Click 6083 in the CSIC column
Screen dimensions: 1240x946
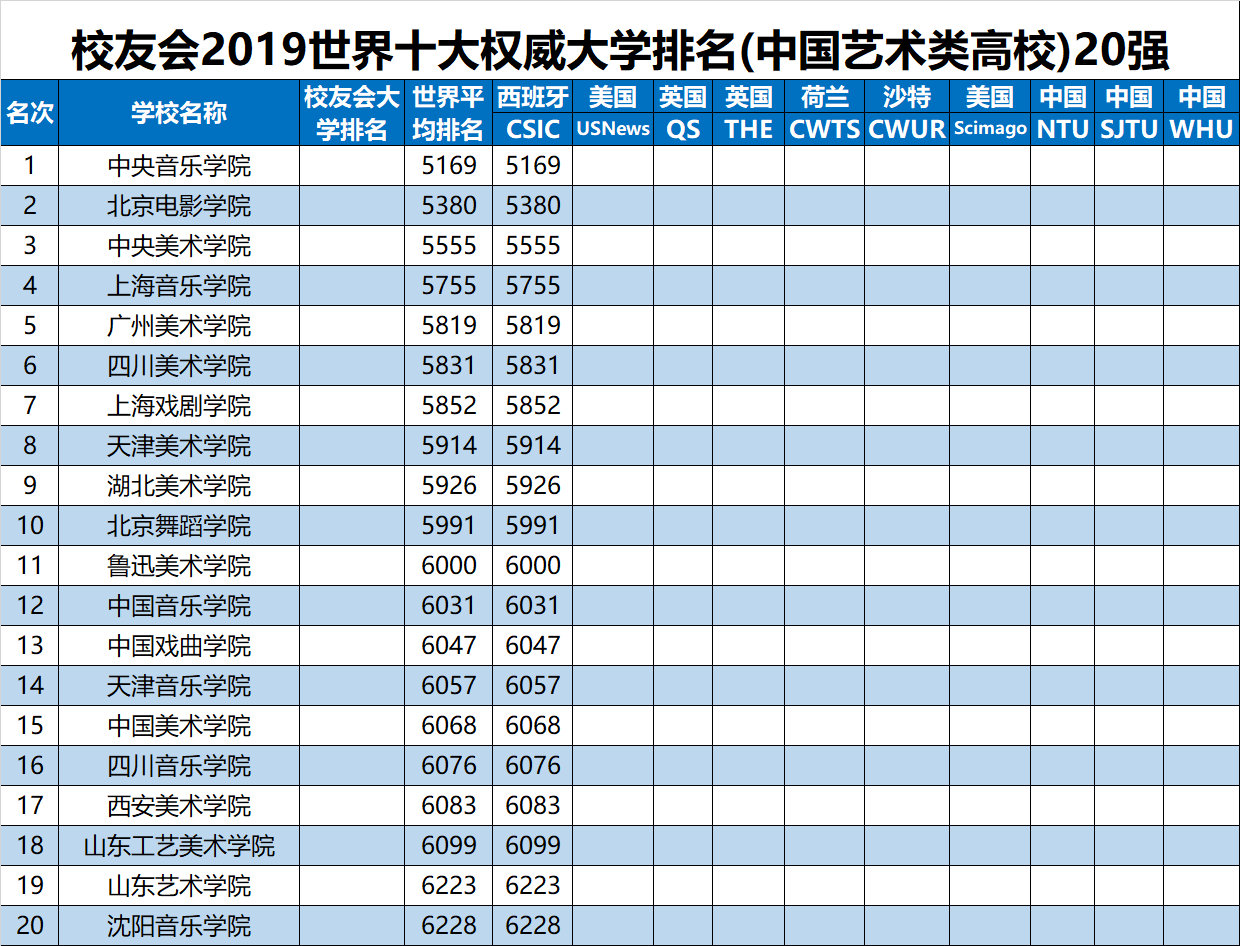[x=533, y=806]
